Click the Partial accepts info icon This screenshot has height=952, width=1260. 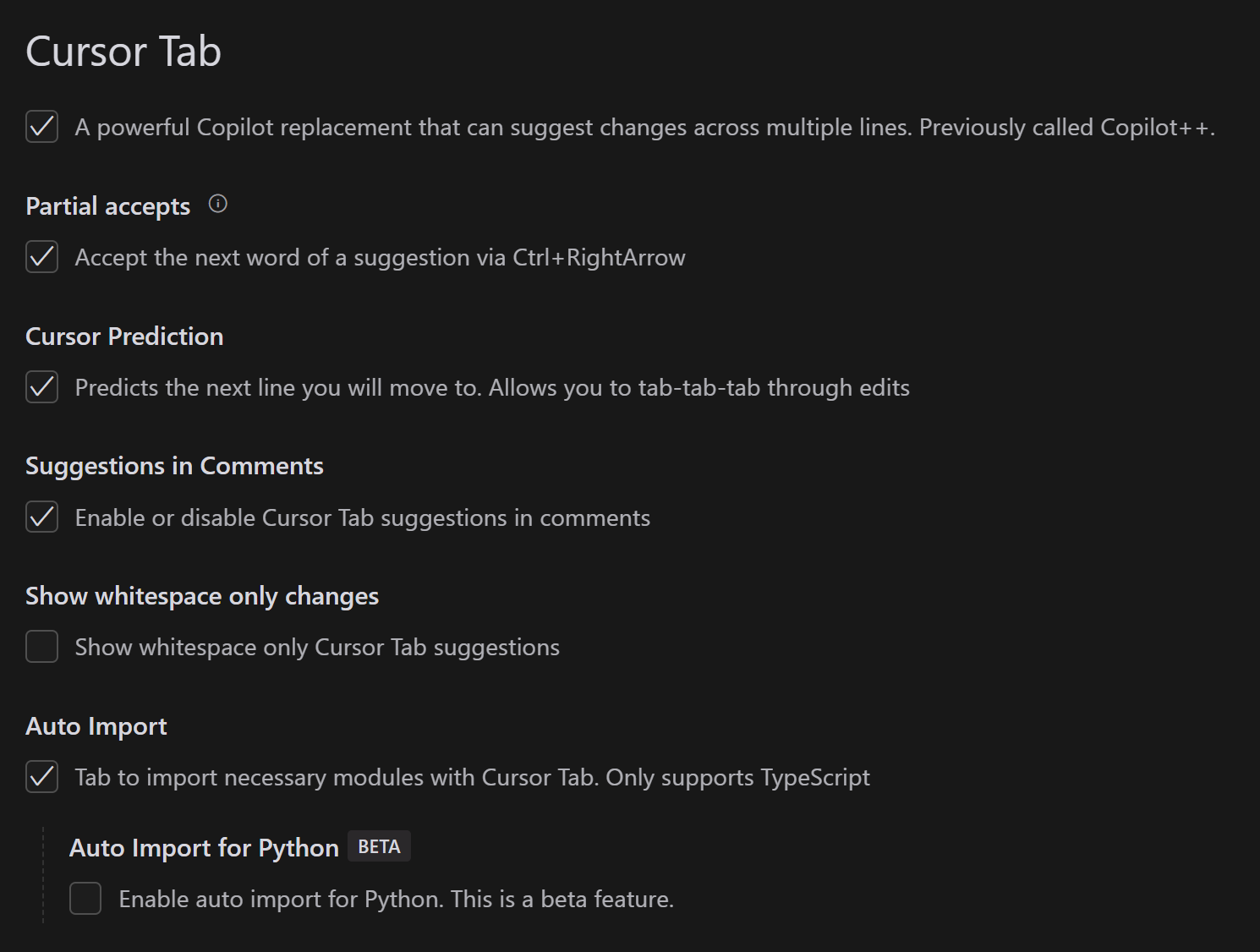[x=218, y=204]
